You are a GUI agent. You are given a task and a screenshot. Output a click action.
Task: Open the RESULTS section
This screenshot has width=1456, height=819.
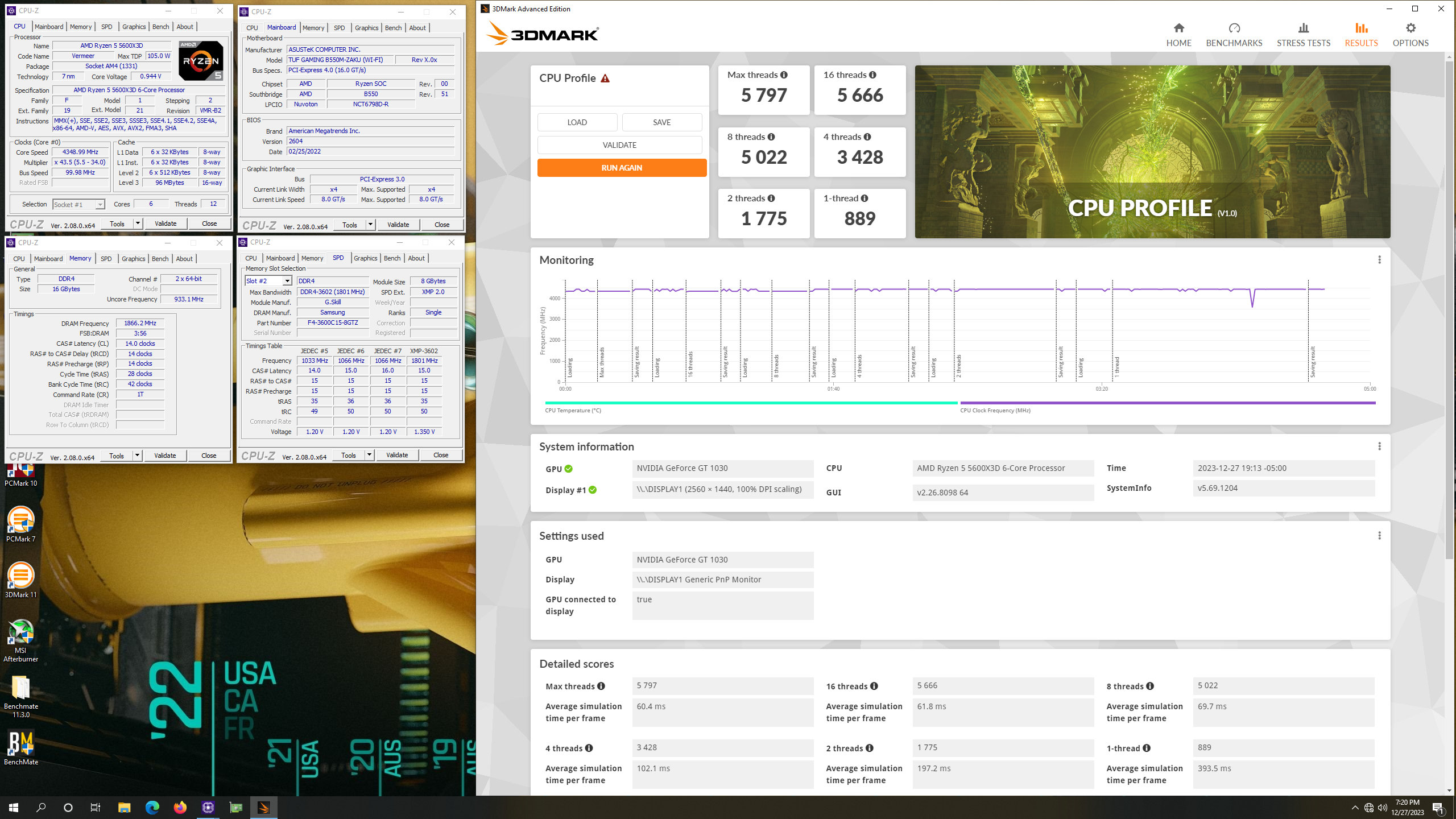[x=1361, y=34]
